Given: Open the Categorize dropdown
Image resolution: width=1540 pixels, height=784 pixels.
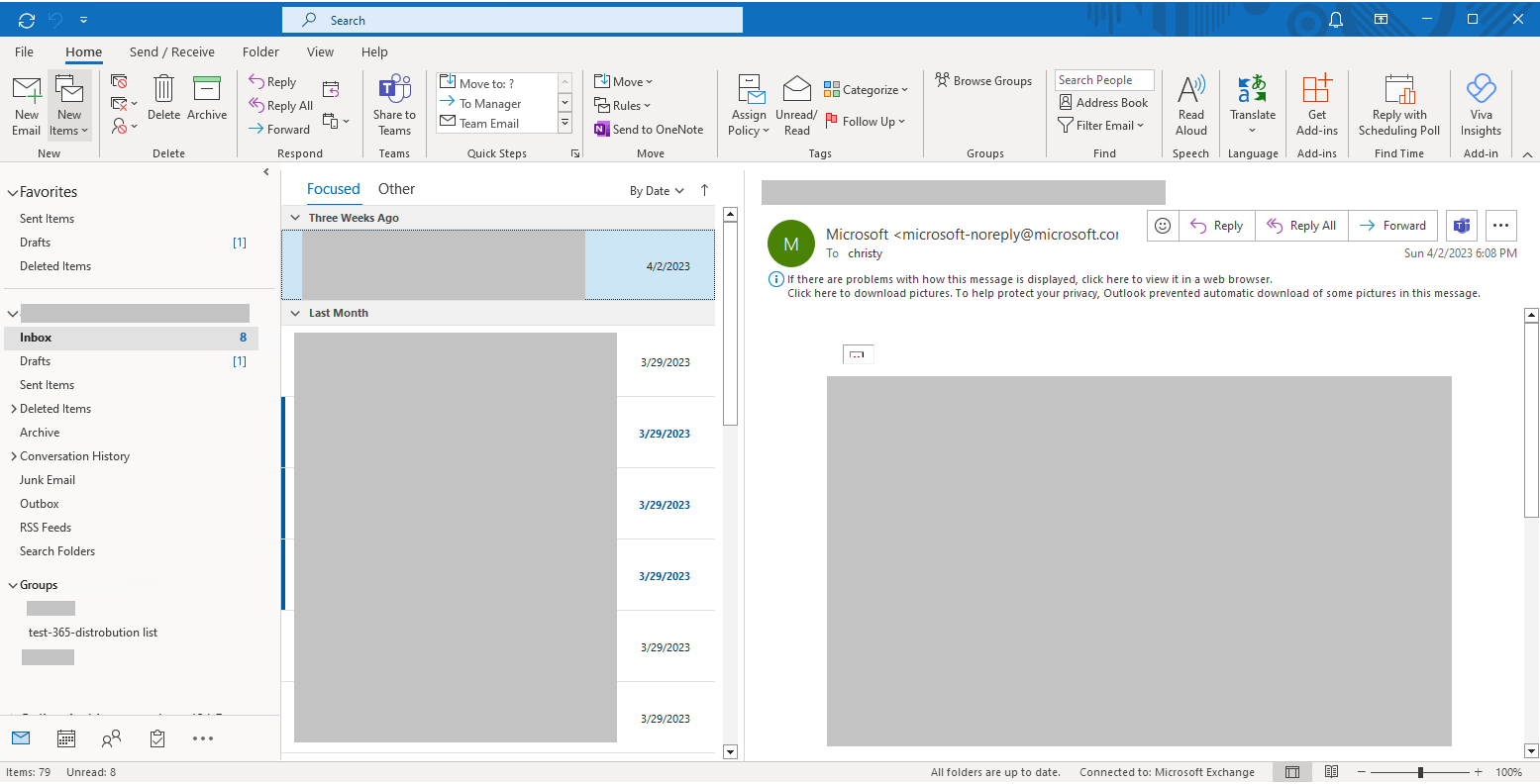Looking at the screenshot, I should point(866,89).
